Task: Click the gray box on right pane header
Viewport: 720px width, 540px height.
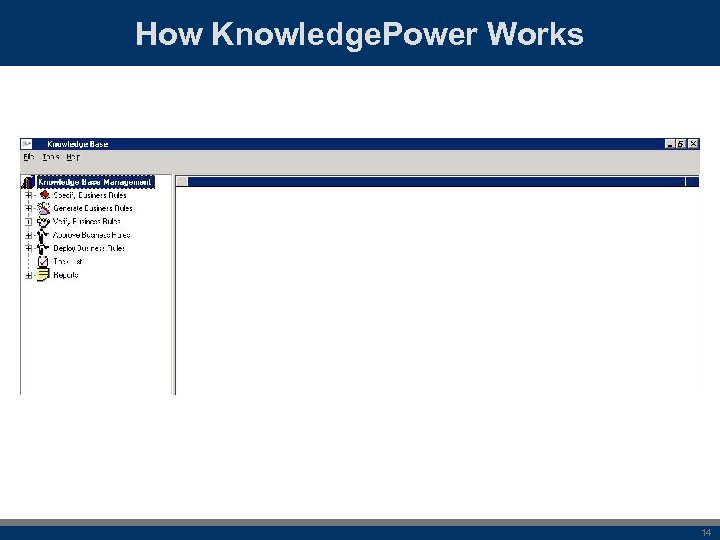Action: (x=182, y=182)
